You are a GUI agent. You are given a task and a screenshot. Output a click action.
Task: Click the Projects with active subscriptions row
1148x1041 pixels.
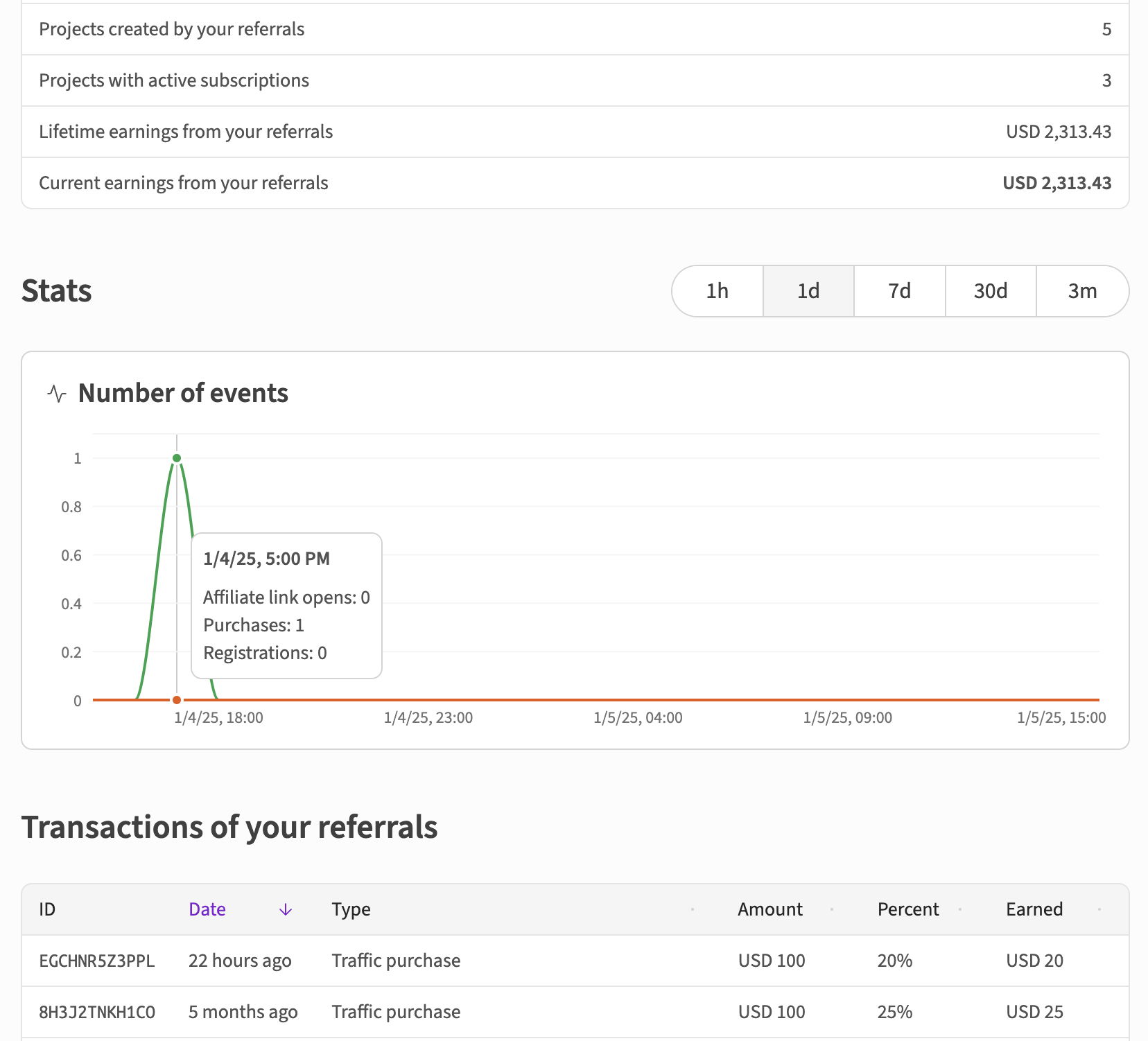coord(174,80)
